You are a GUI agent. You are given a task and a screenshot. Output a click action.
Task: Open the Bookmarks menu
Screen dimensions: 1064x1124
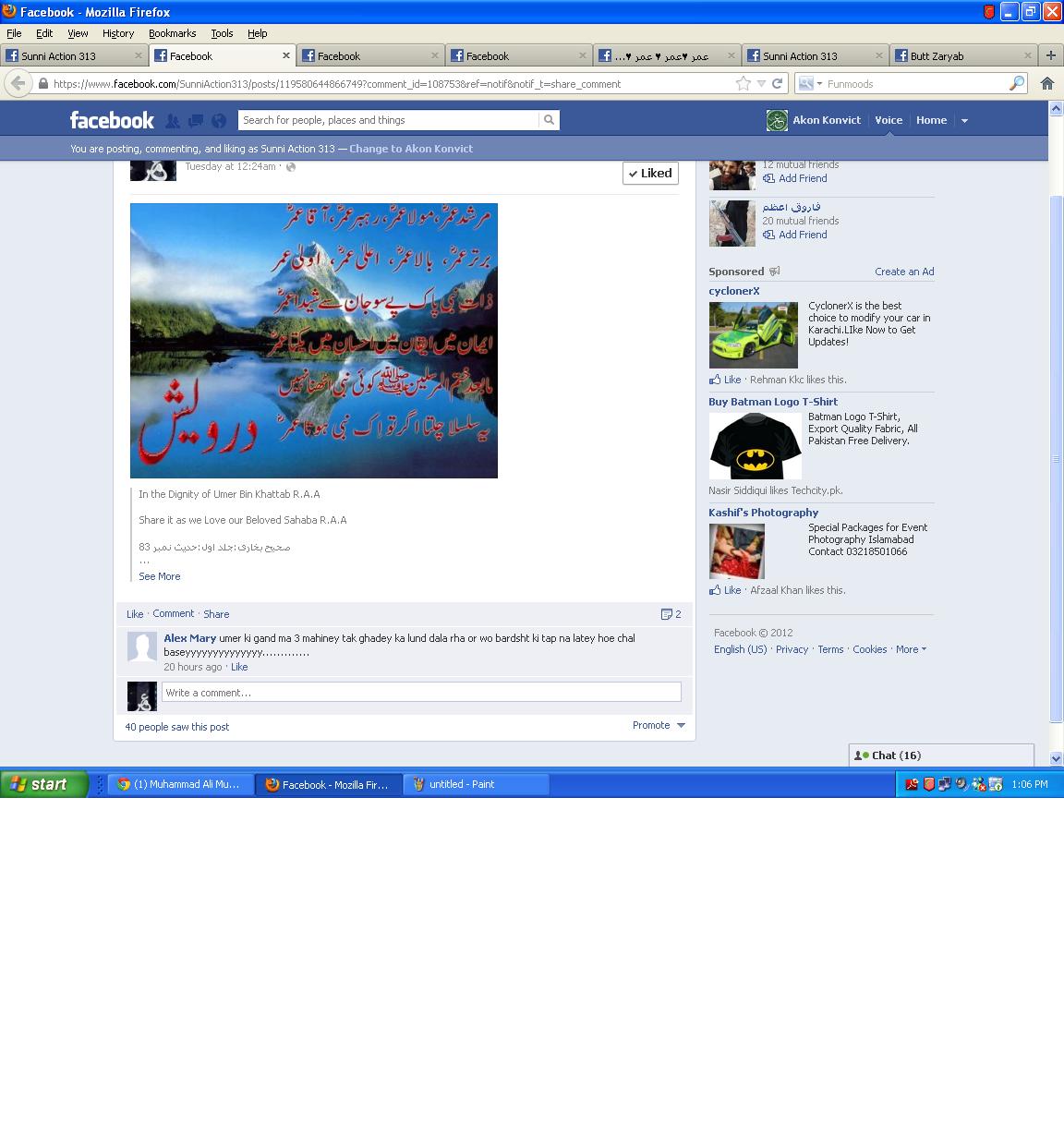pos(172,33)
